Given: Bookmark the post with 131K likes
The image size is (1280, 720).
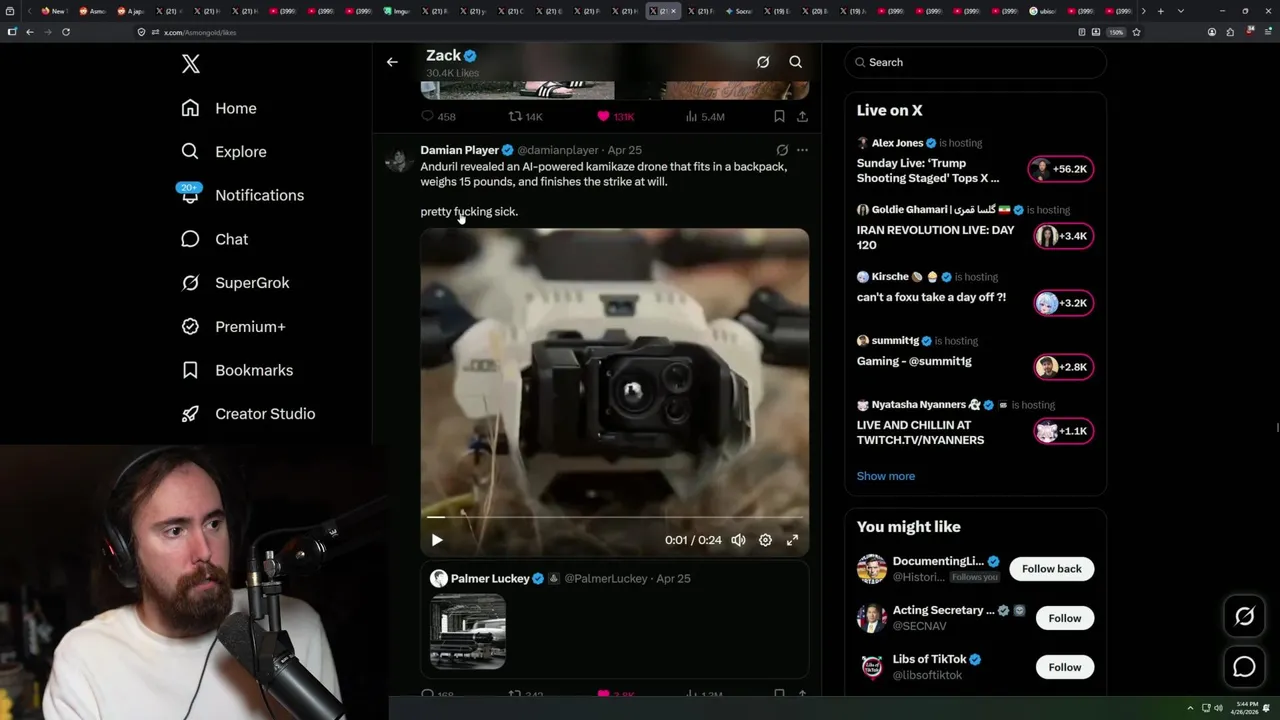Looking at the screenshot, I should tap(779, 117).
